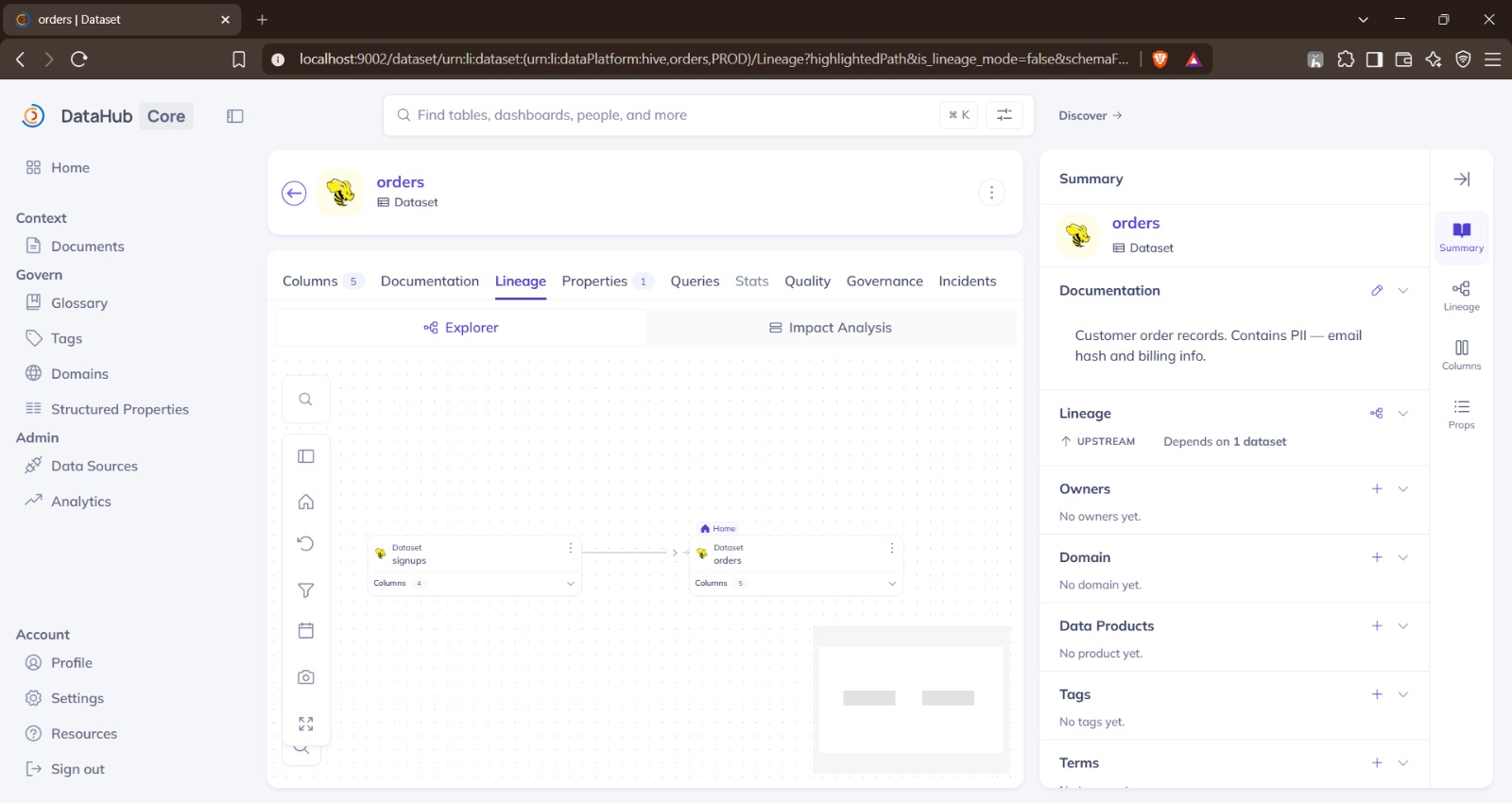Fit lineage graph to view
The height and width of the screenshot is (803, 1512).
(x=306, y=724)
